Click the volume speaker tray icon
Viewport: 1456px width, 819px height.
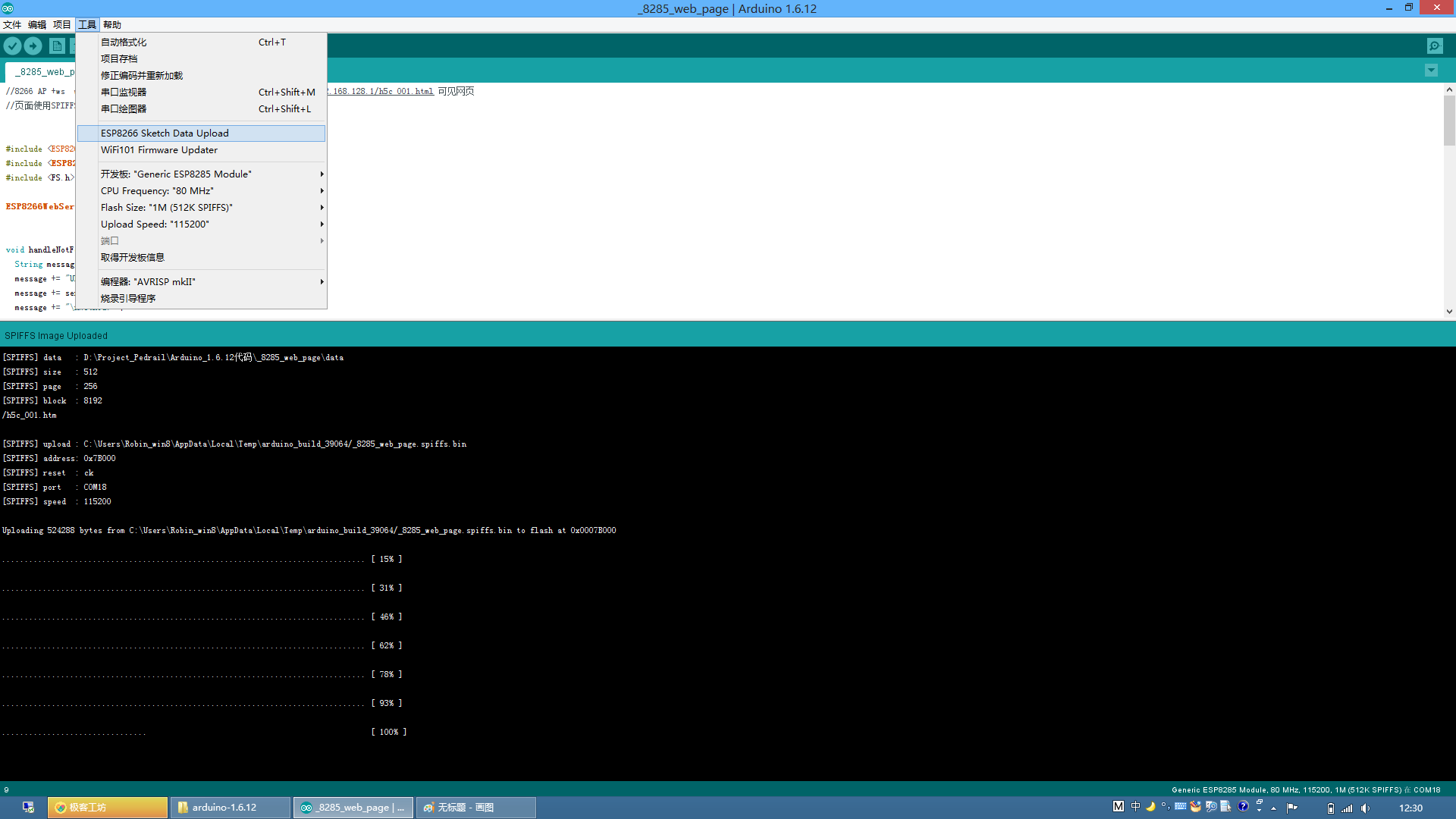coord(1365,808)
